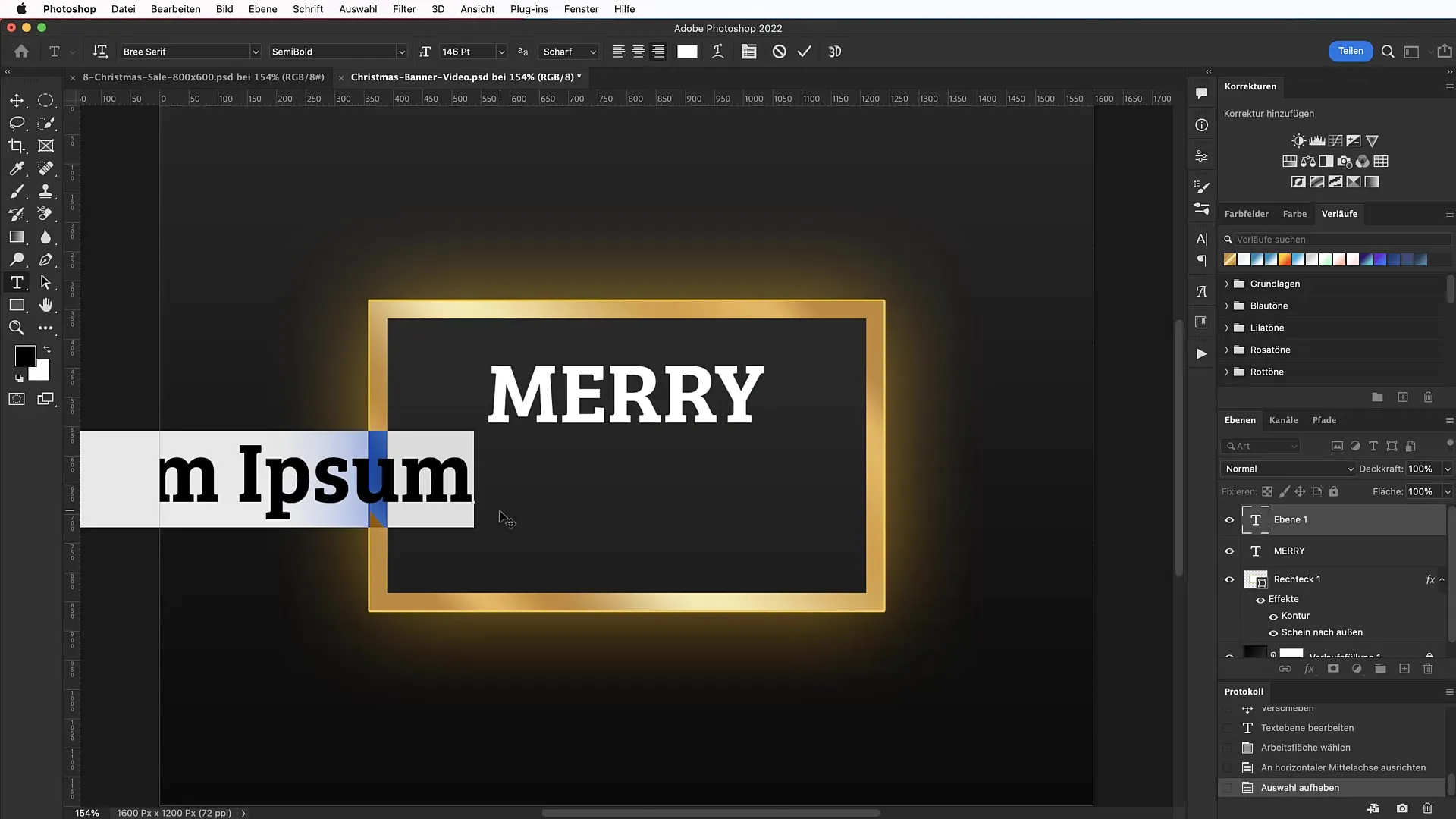This screenshot has height=819, width=1456.
Task: Toggle Quick Mask mode icon
Action: (x=17, y=399)
